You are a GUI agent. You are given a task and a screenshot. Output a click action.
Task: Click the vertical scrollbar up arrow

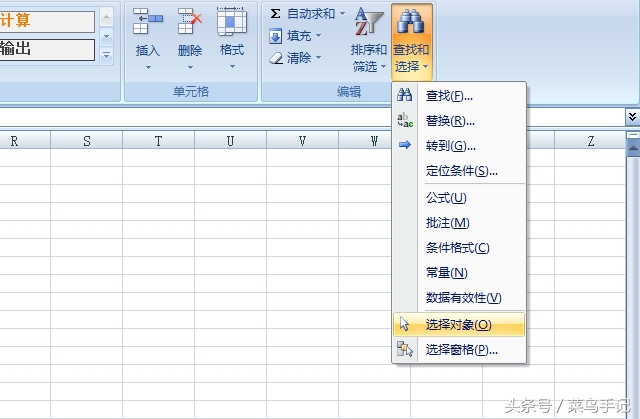coord(633,148)
